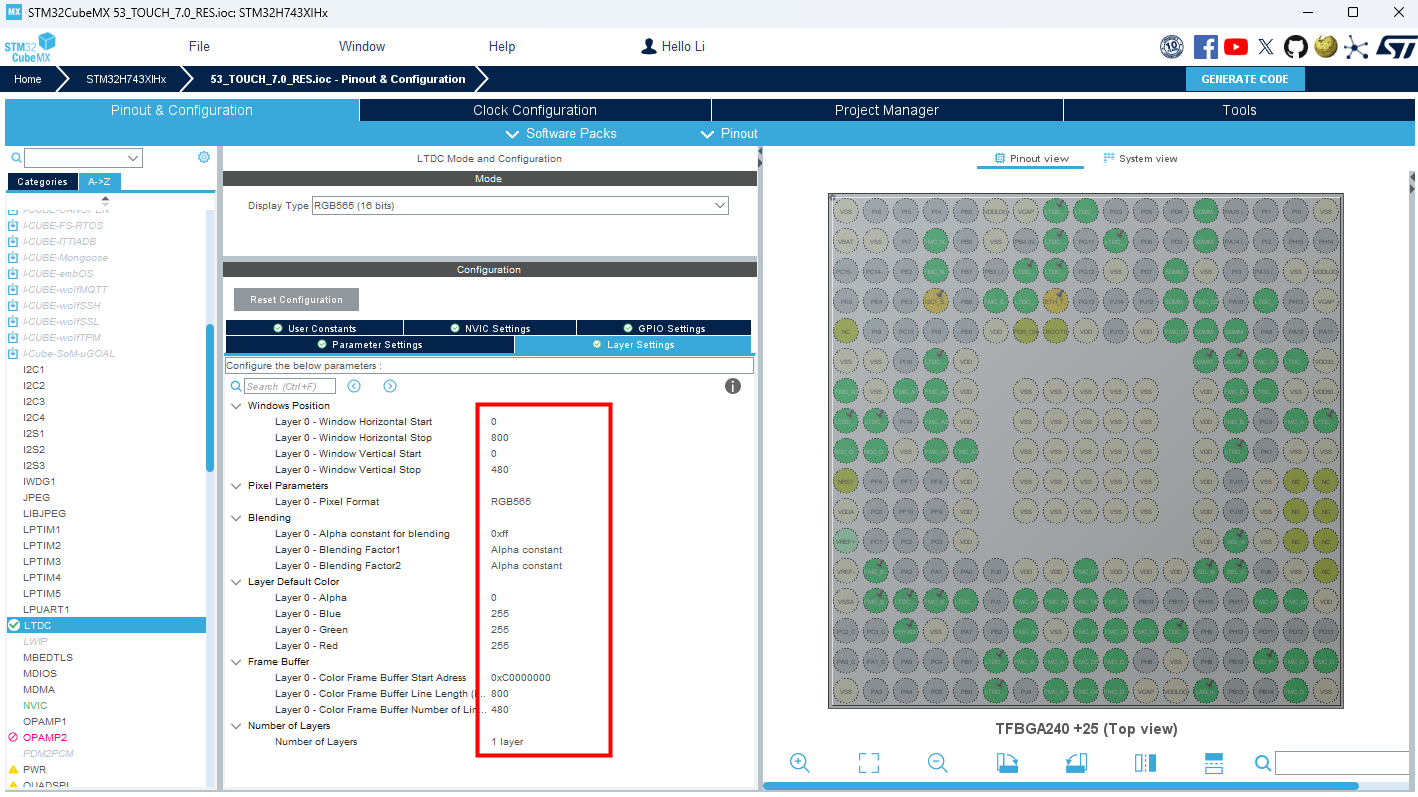The image size is (1418, 797).
Task: Select the OPAMP2 peripheral in the list
Action: (x=45, y=737)
